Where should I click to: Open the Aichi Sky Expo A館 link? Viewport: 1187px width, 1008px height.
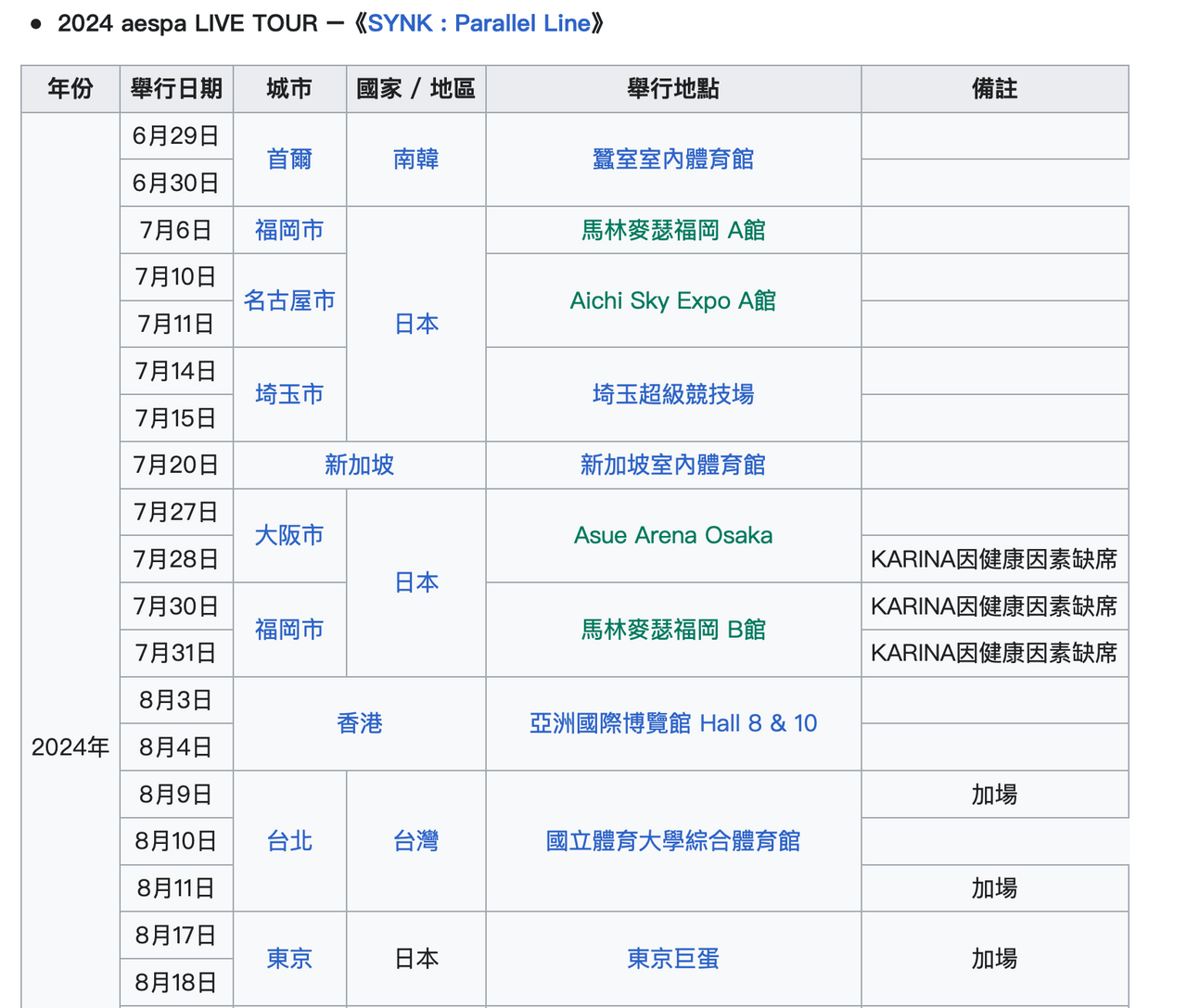click(672, 300)
